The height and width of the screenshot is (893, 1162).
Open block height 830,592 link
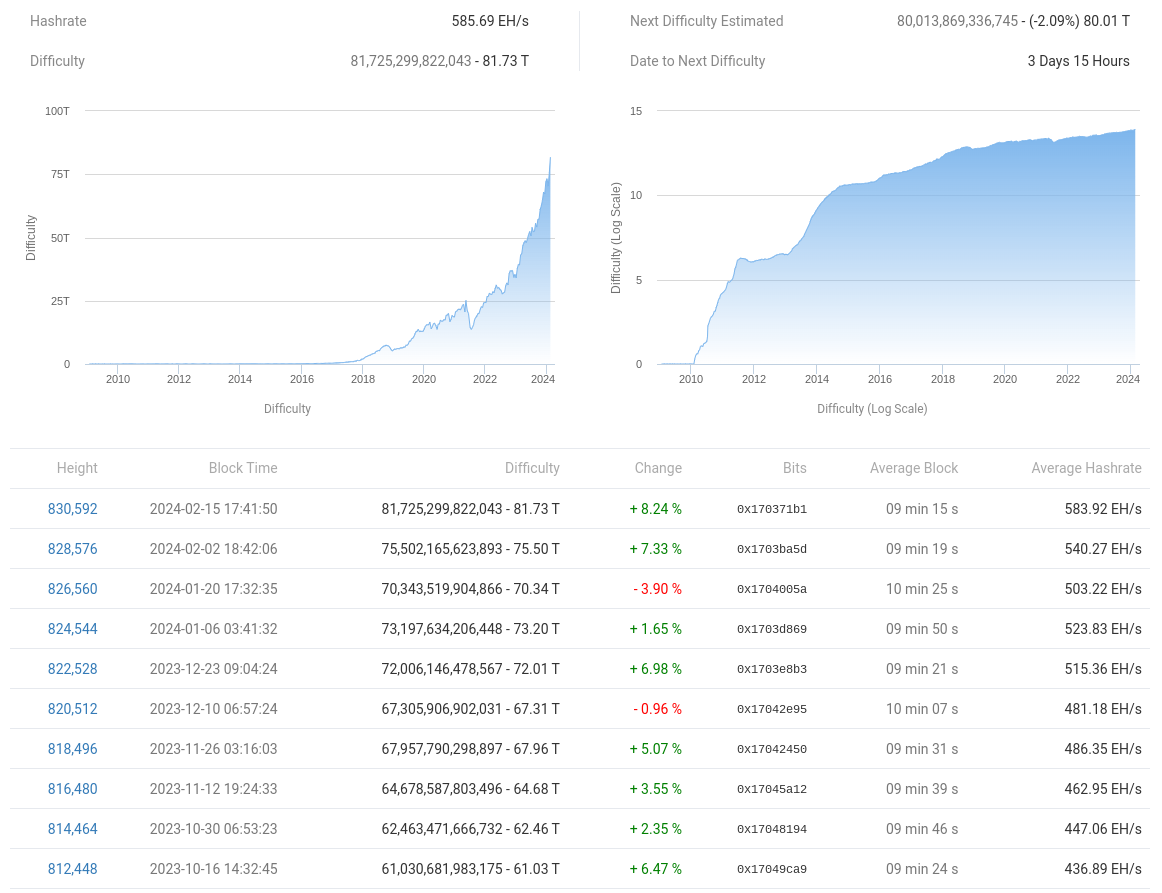73,509
